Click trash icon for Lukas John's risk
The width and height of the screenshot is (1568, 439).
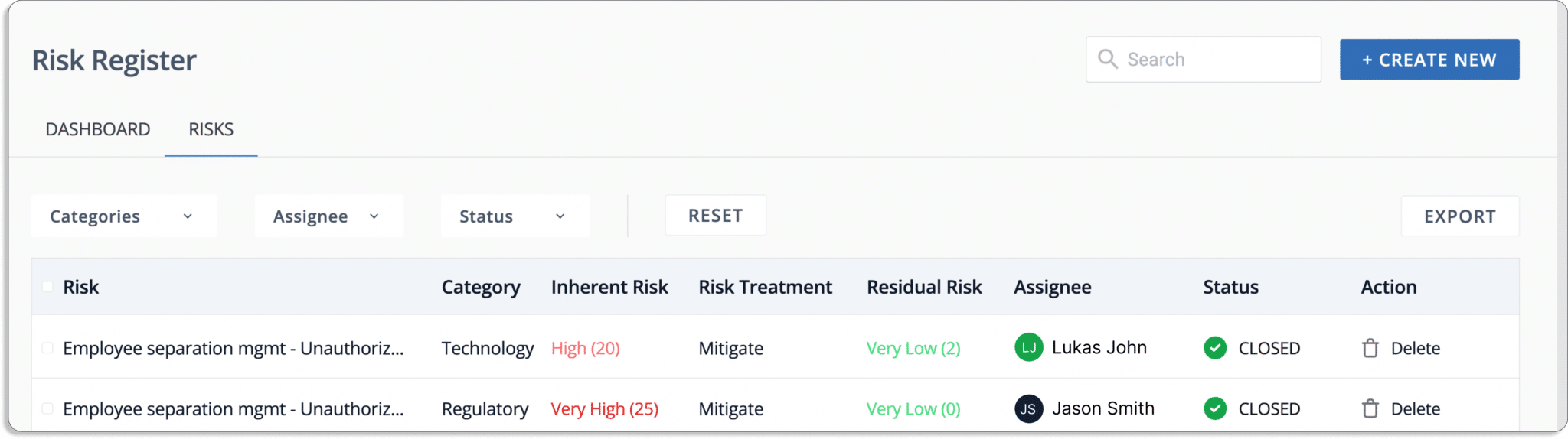click(1370, 348)
